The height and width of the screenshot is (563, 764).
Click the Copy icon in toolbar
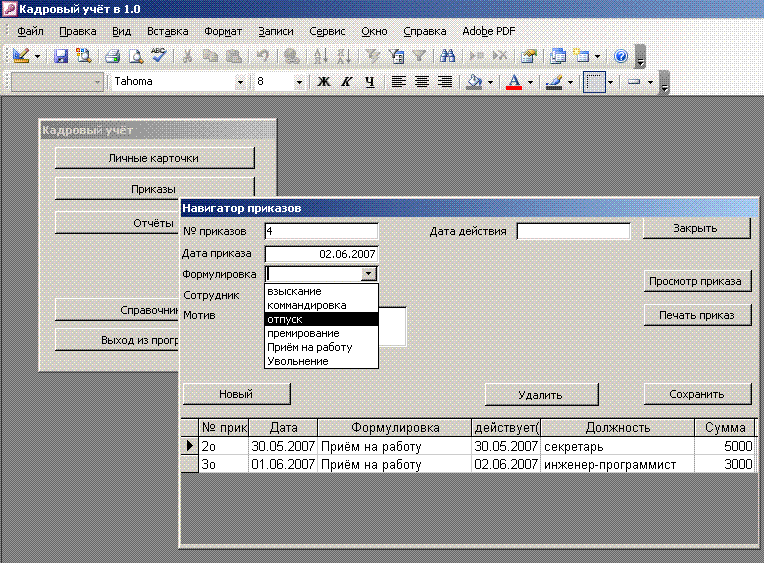pyautogui.click(x=210, y=56)
